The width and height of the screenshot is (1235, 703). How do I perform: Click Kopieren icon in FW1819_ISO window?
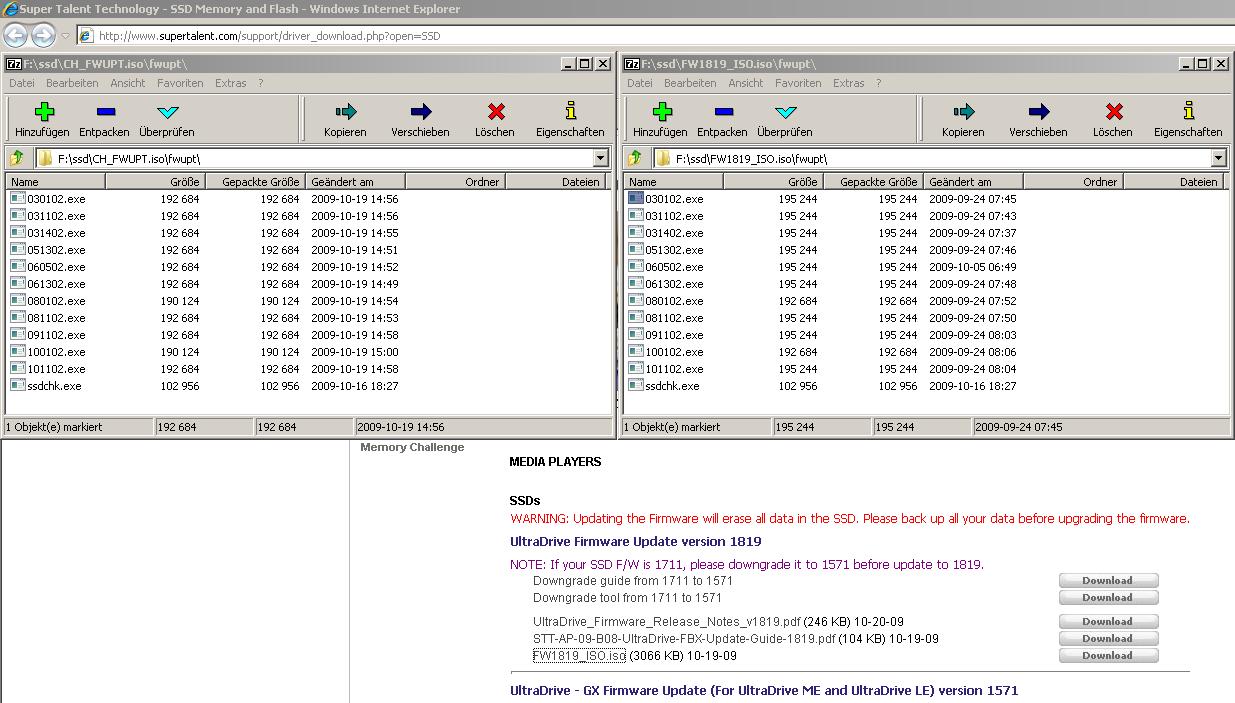tap(964, 112)
